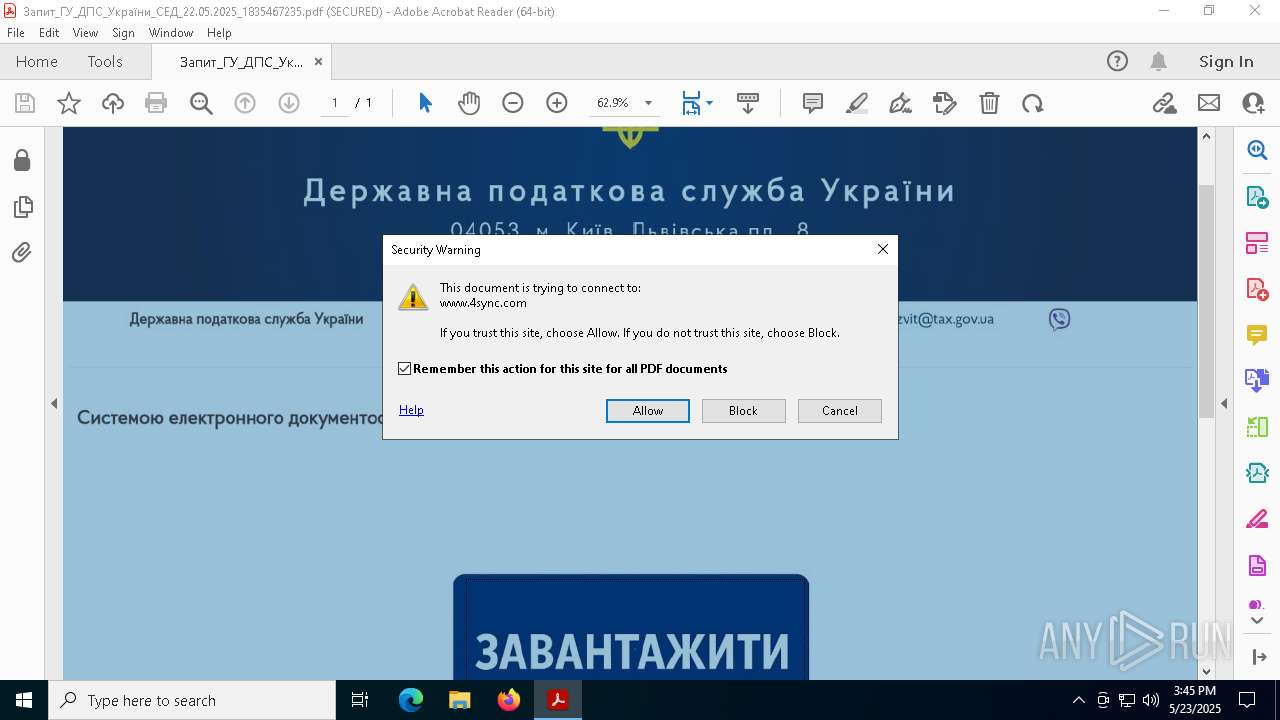Open Windows Start menu
The width and height of the screenshot is (1280, 720).
24,700
